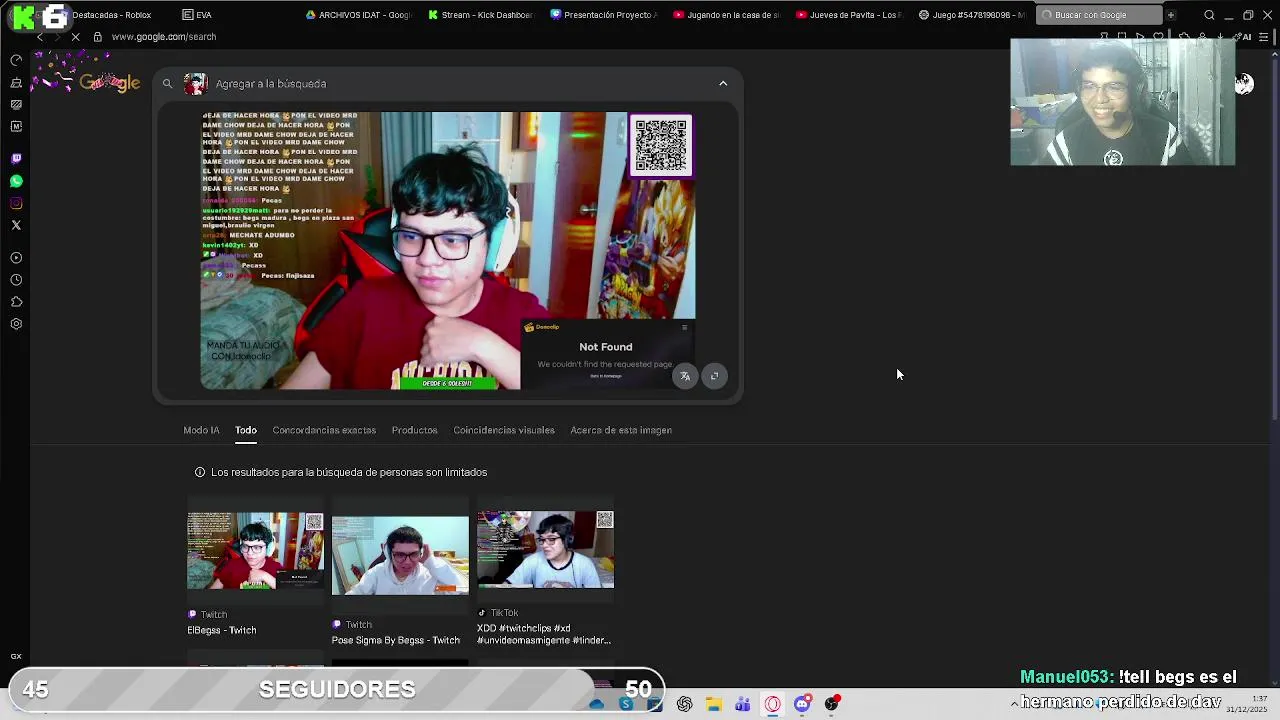Screen dimensions: 1280x720
Task: Open the ChatGPT icon in the taskbar
Action: click(684, 704)
